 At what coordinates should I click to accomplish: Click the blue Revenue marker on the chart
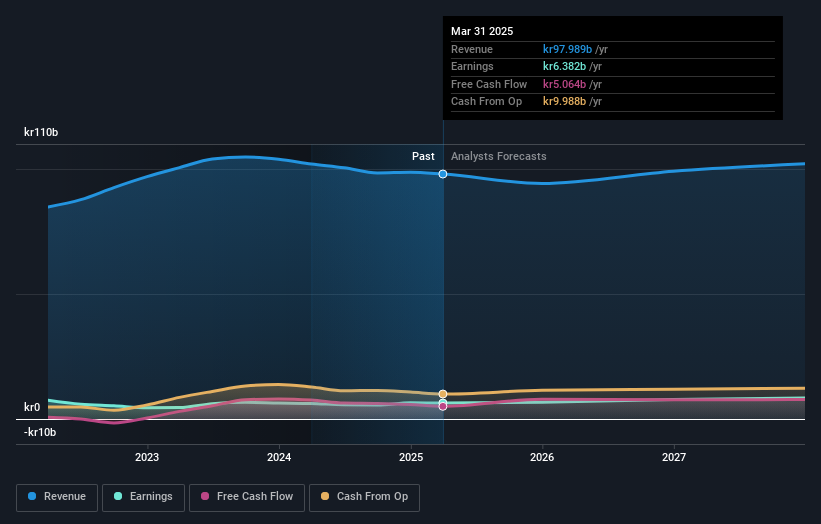click(443, 174)
